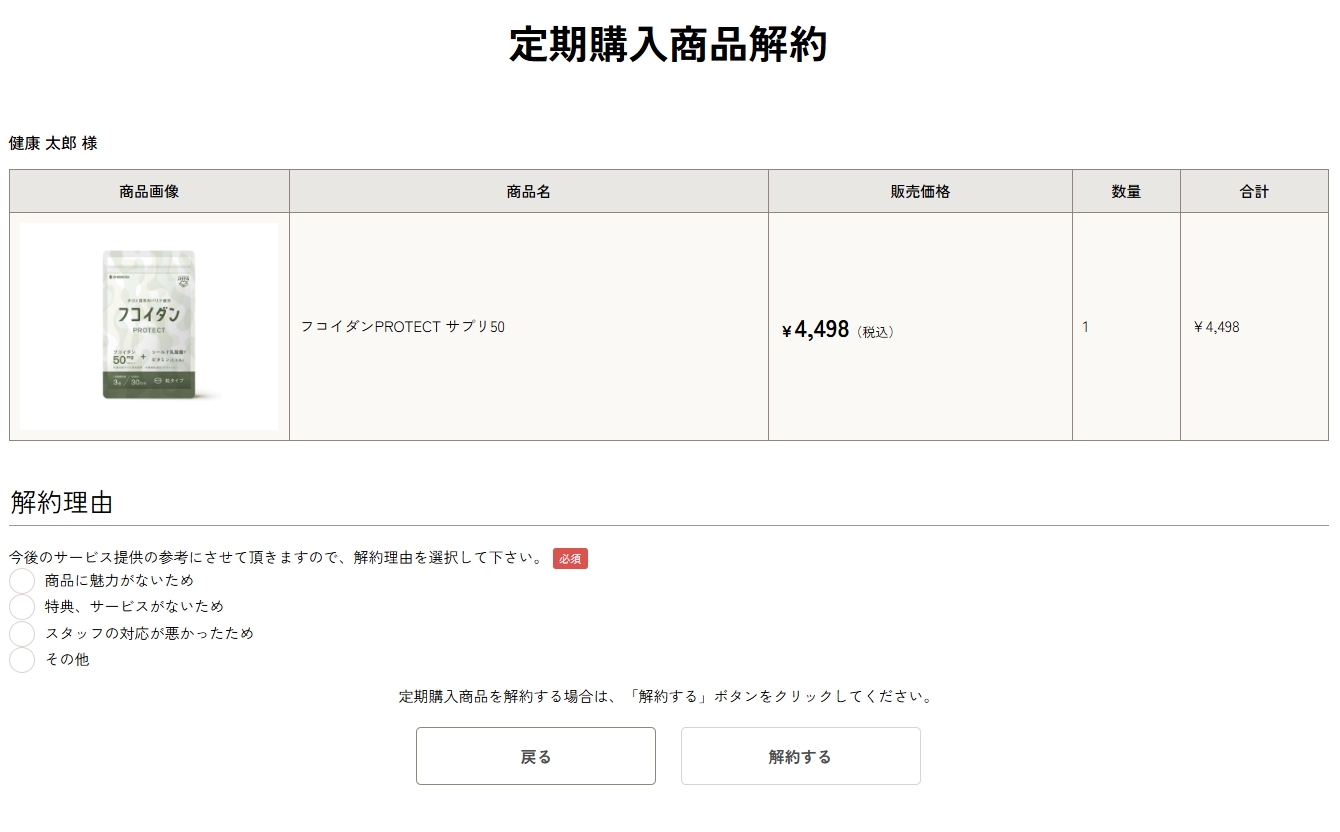Image resolution: width=1340 pixels, height=832 pixels.
Task: Select reason 商品に魅力がないため
Action: point(20,580)
